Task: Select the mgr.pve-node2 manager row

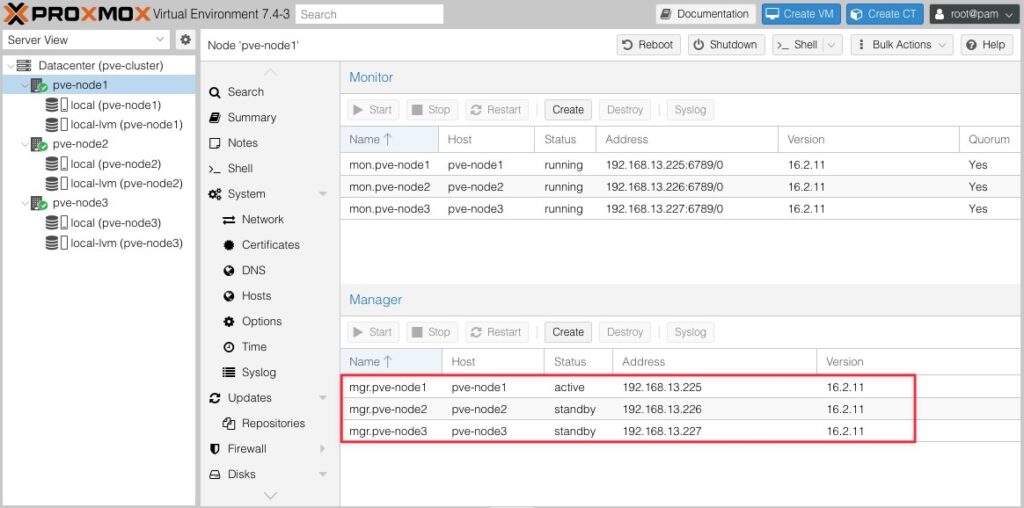Action: tap(682, 409)
